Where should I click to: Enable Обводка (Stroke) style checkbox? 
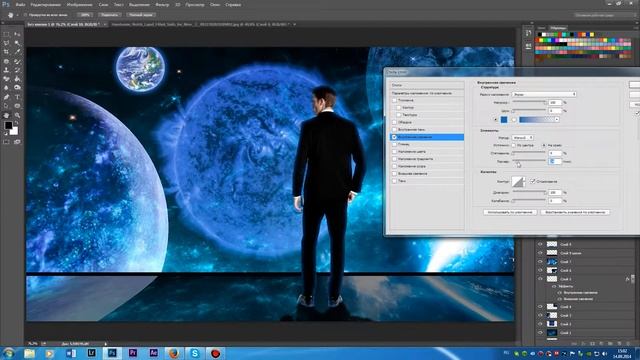pos(394,122)
